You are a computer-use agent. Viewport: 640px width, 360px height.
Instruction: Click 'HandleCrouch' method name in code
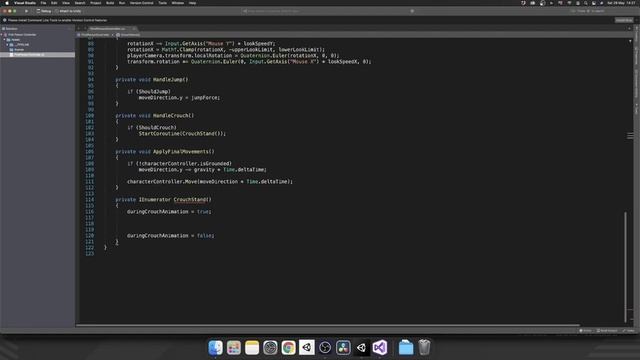172,116
